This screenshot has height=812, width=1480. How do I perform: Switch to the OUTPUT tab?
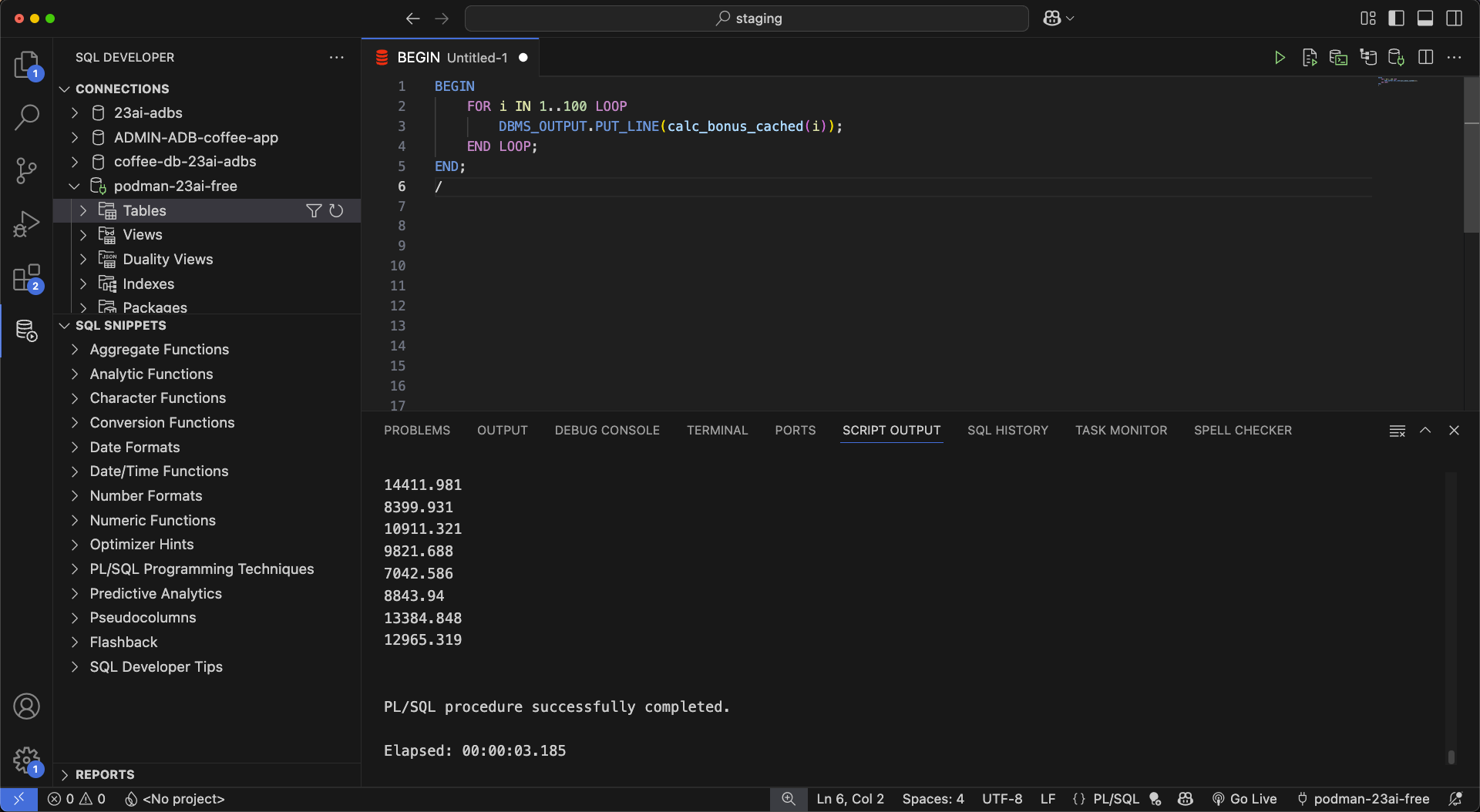point(503,431)
